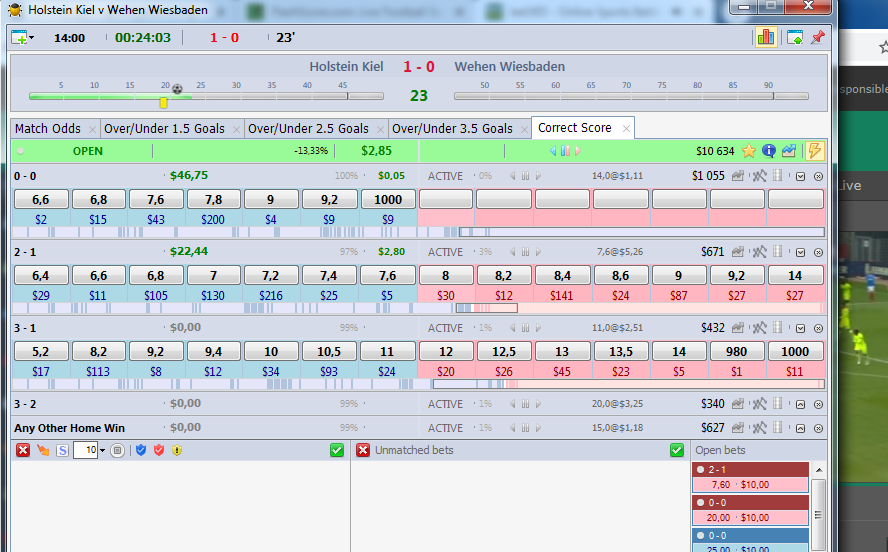The image size is (888, 552).
Task: Open tools icon in 2 - 1 row
Action: coord(759,252)
